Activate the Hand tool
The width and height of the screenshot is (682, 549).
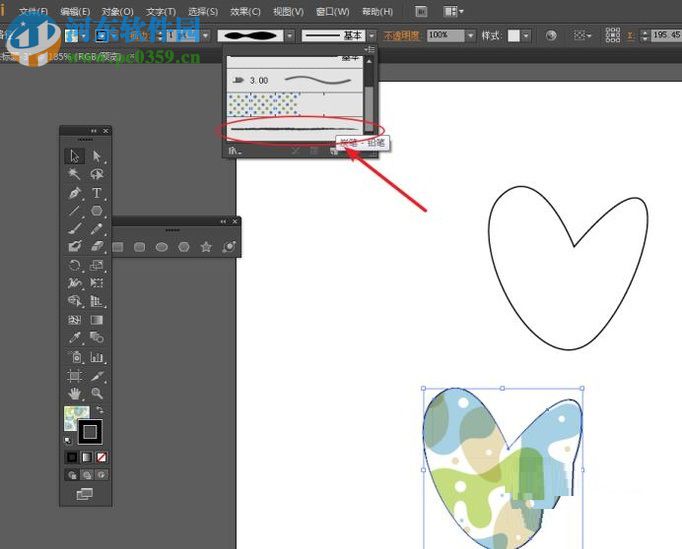tap(75, 394)
